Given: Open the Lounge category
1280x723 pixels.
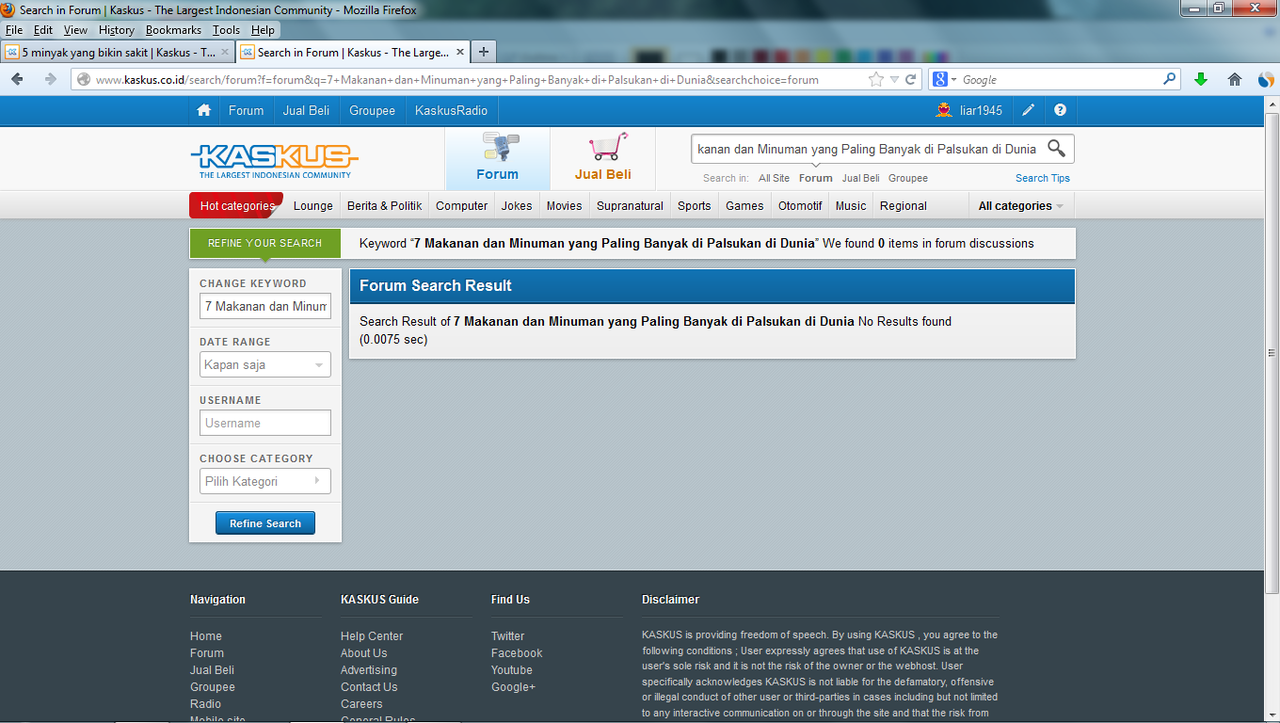Looking at the screenshot, I should (x=313, y=206).
